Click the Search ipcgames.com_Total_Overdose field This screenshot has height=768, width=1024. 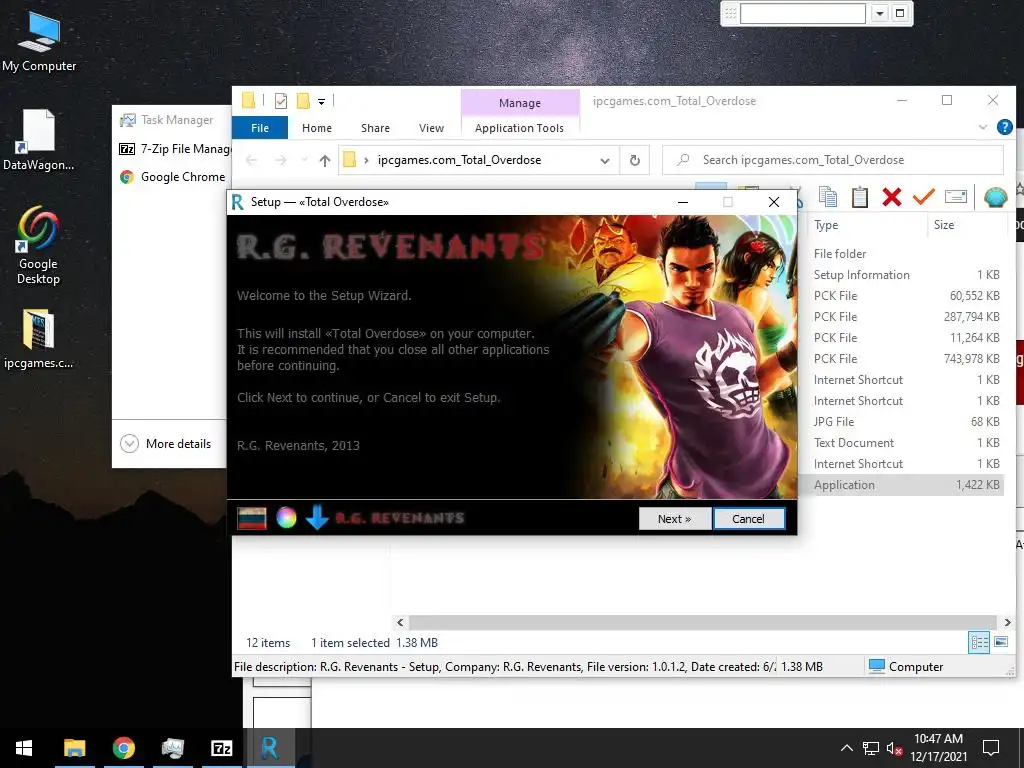coord(833,160)
